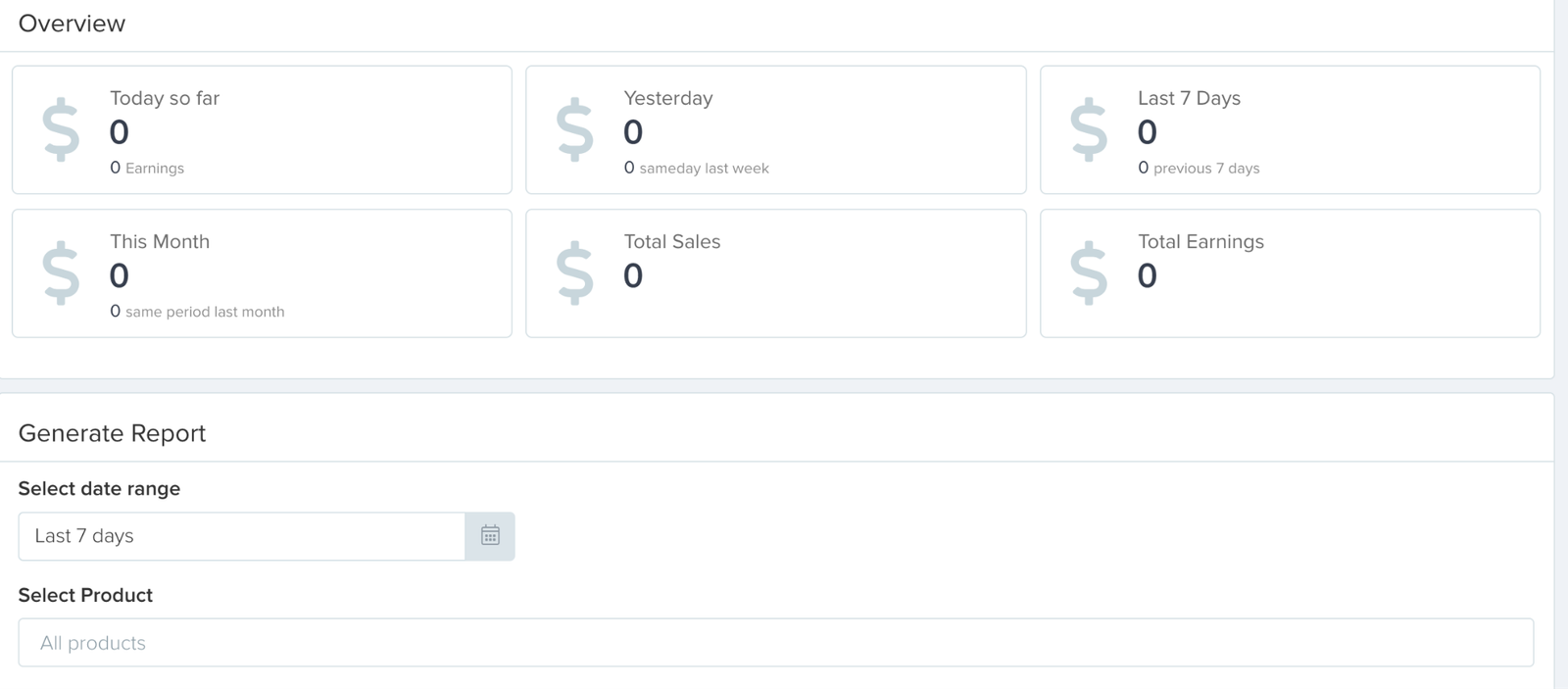Click the large 0 value under Yesterday
This screenshot has width=1568, height=689.
633,132
